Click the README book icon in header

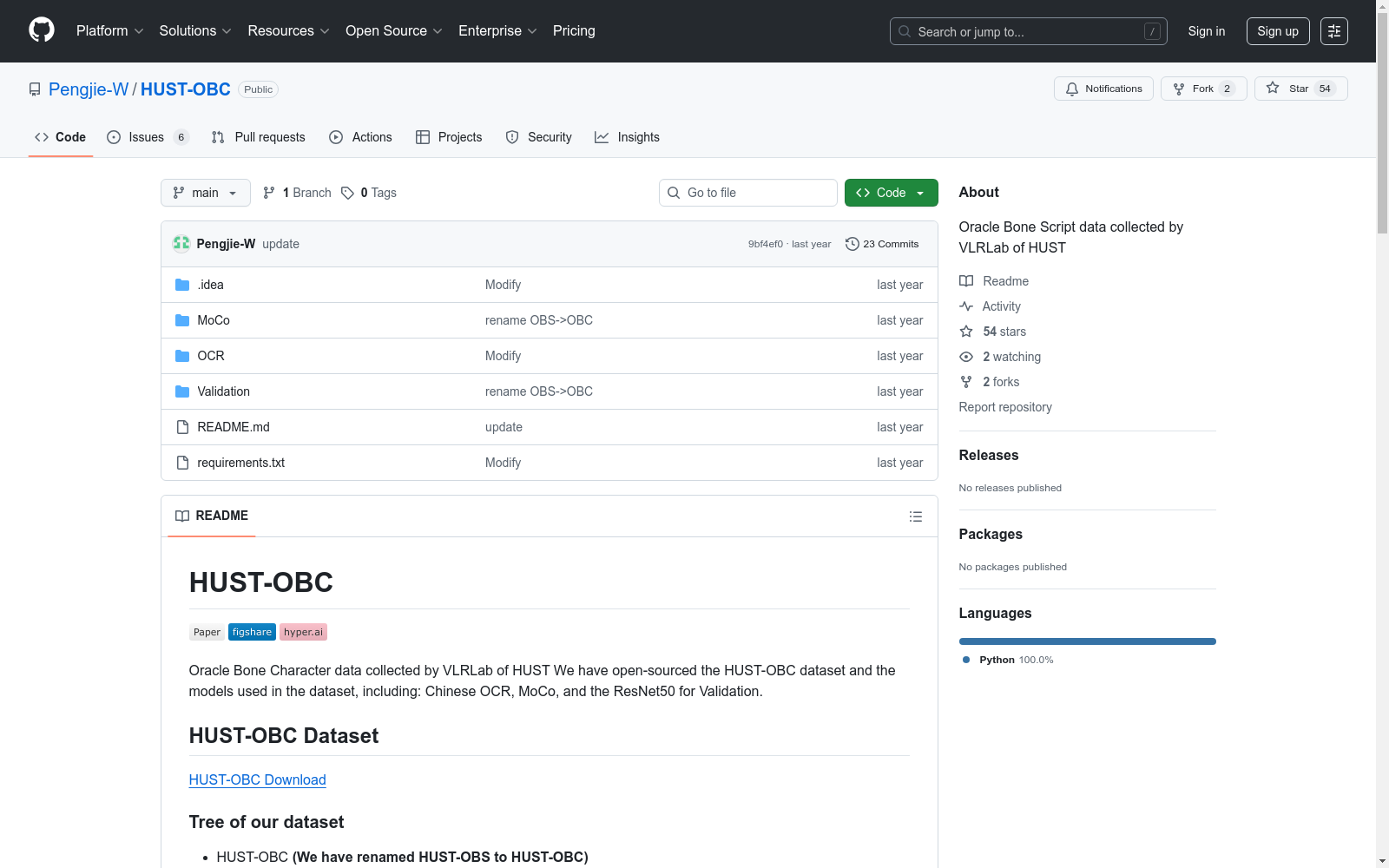[x=182, y=516]
